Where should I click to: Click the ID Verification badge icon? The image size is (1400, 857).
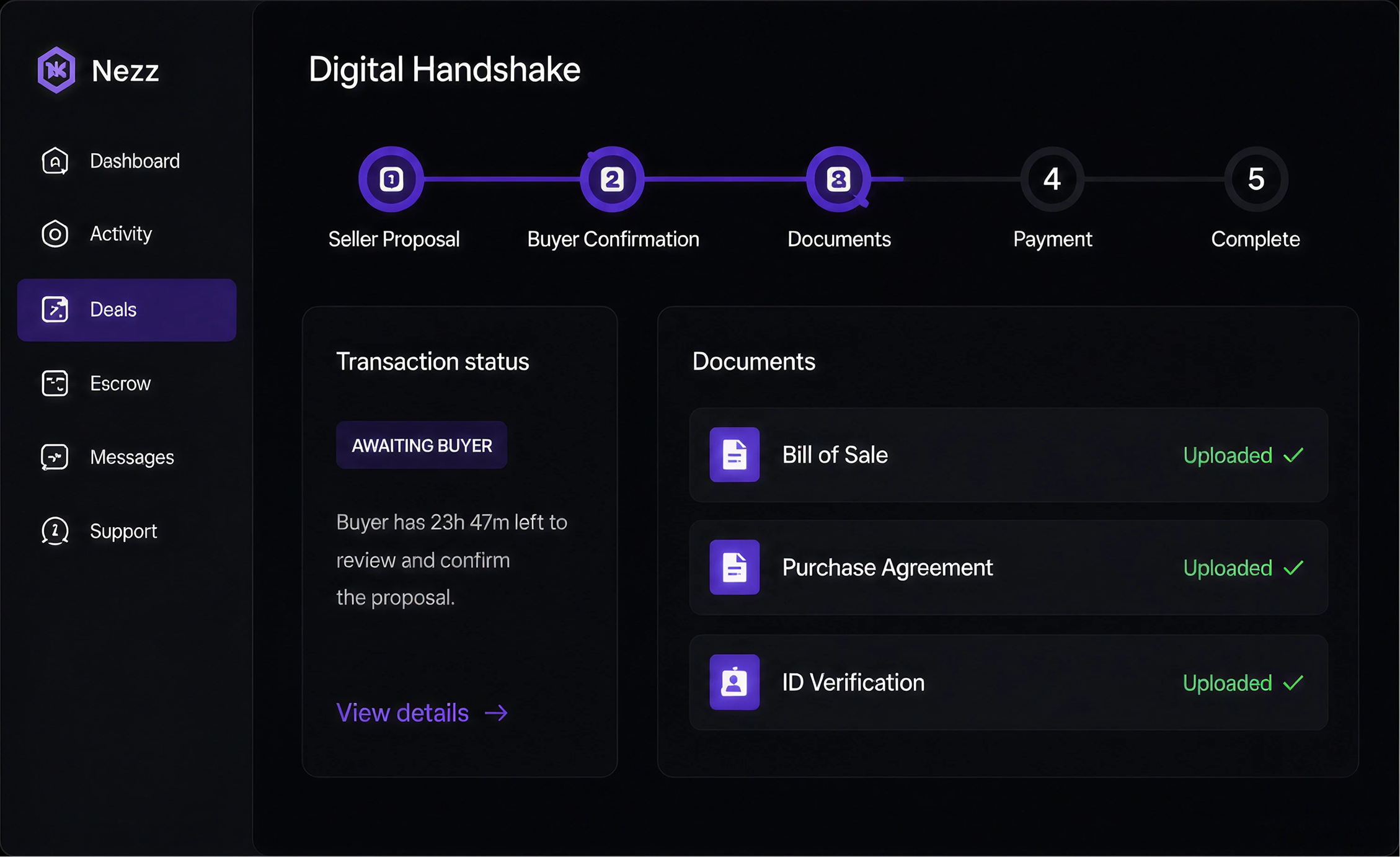735,682
